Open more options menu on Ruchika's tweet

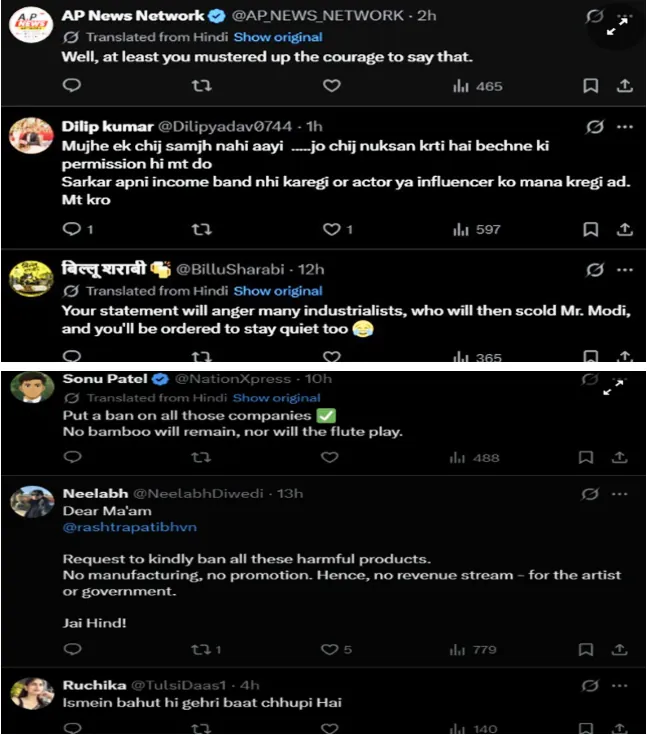[619, 686]
